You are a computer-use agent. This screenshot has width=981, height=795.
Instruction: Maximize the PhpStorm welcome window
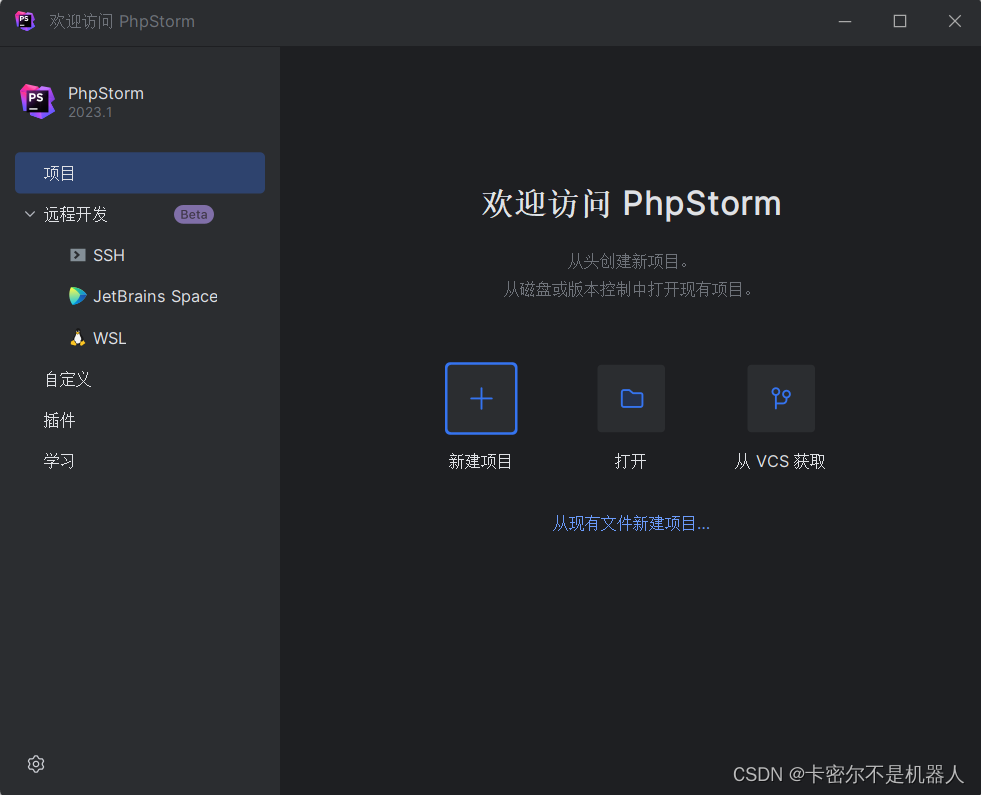click(x=900, y=21)
